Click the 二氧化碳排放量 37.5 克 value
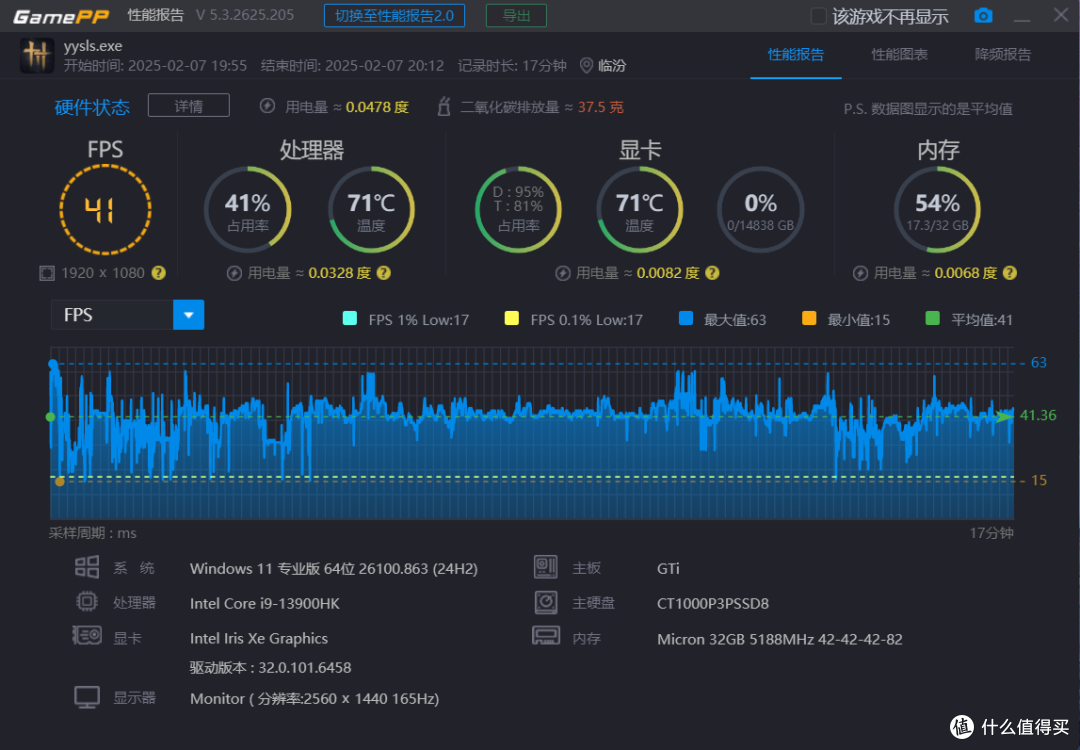Image resolution: width=1080 pixels, height=750 pixels. (x=601, y=107)
